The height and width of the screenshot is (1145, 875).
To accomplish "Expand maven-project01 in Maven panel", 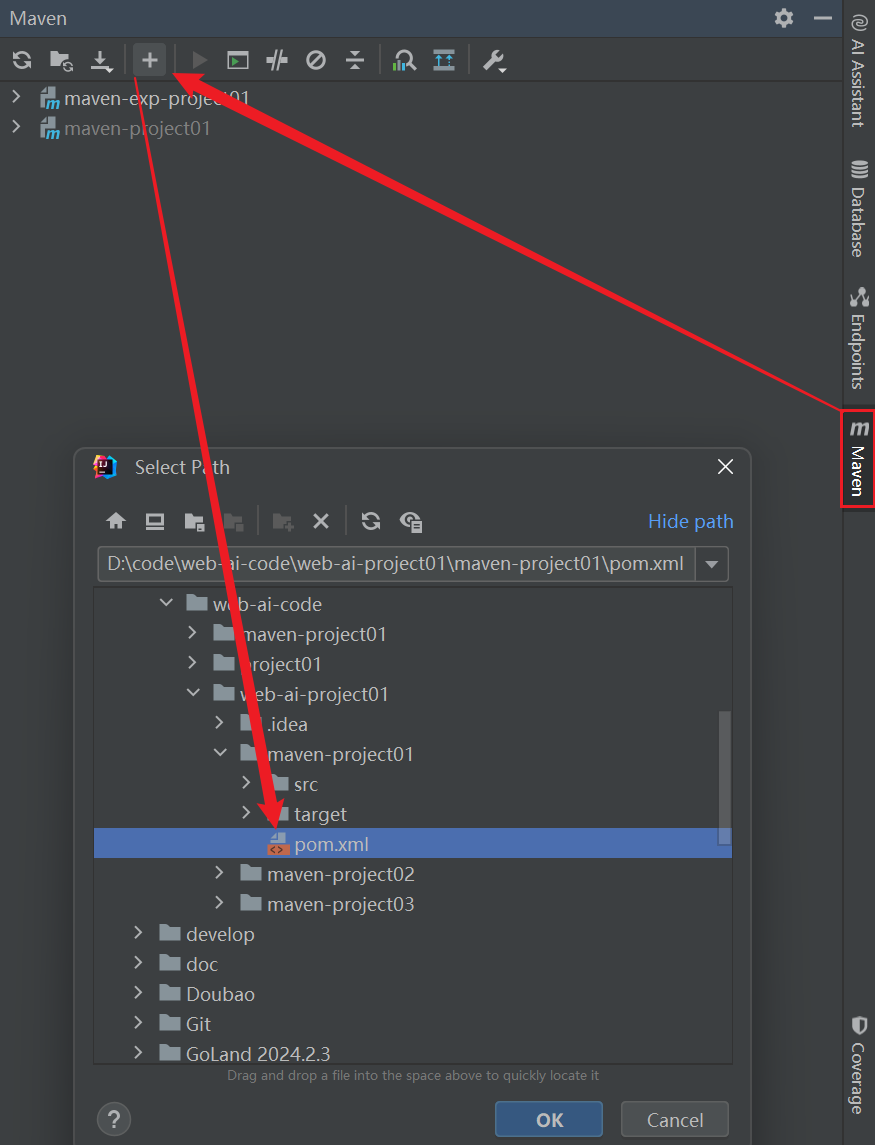I will click(x=16, y=127).
